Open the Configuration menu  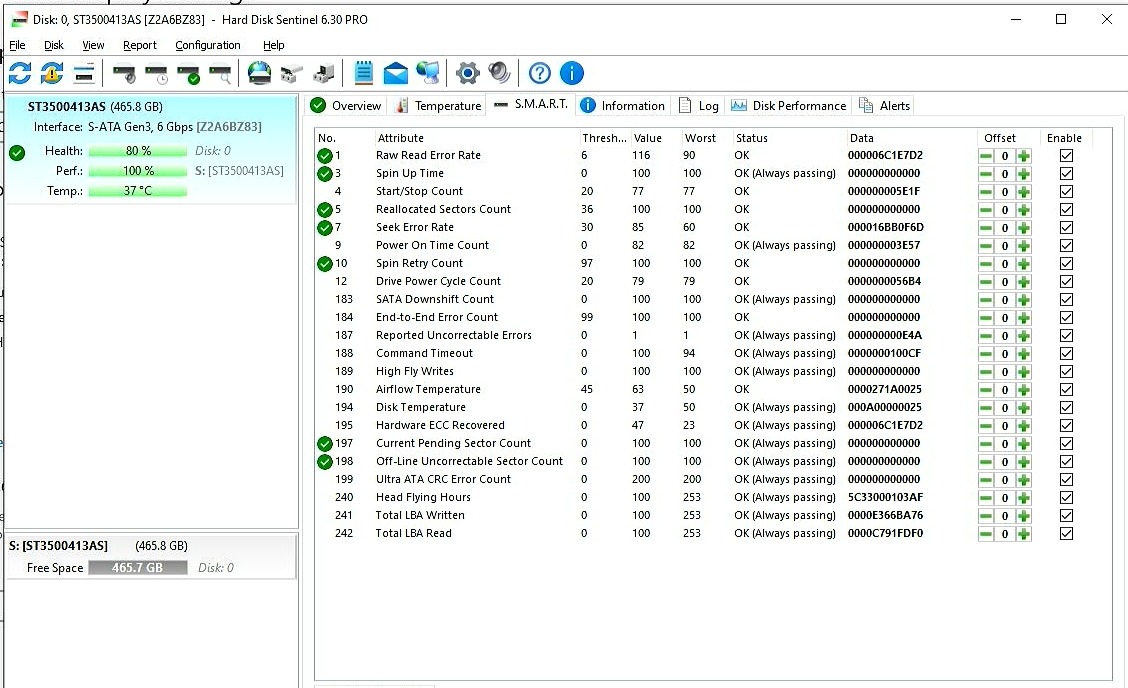point(208,45)
